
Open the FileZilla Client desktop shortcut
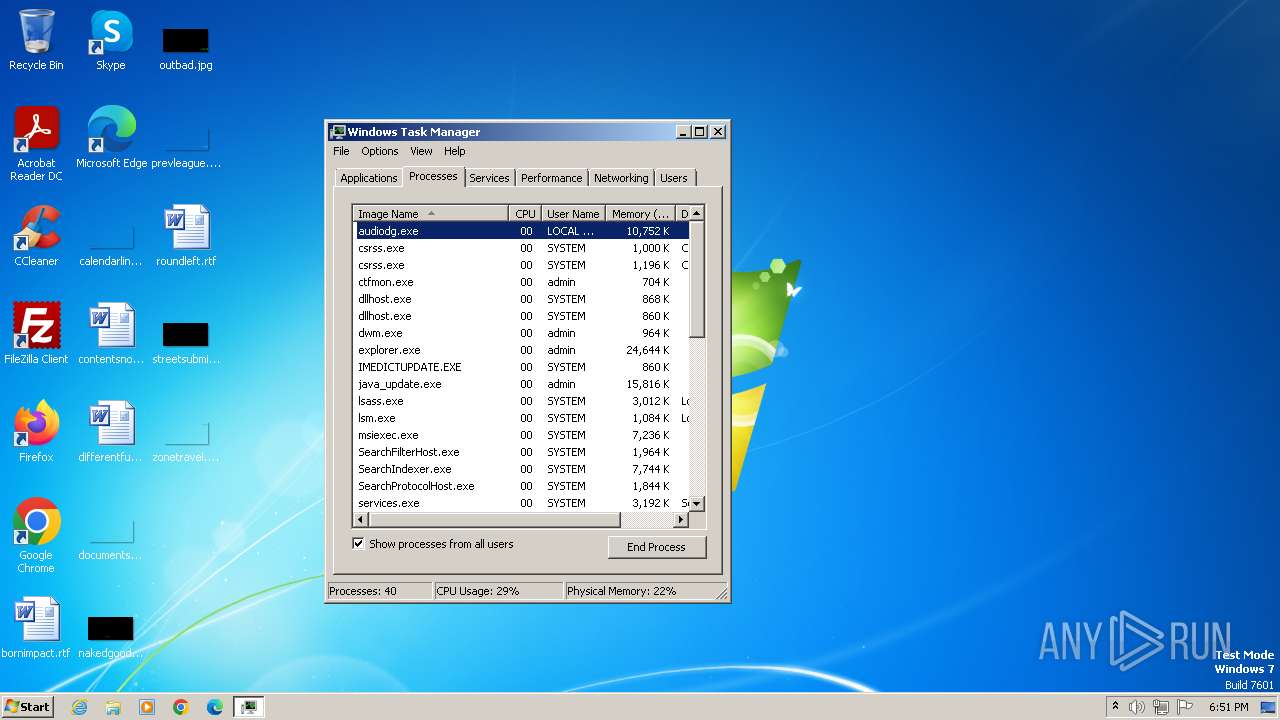point(36,334)
